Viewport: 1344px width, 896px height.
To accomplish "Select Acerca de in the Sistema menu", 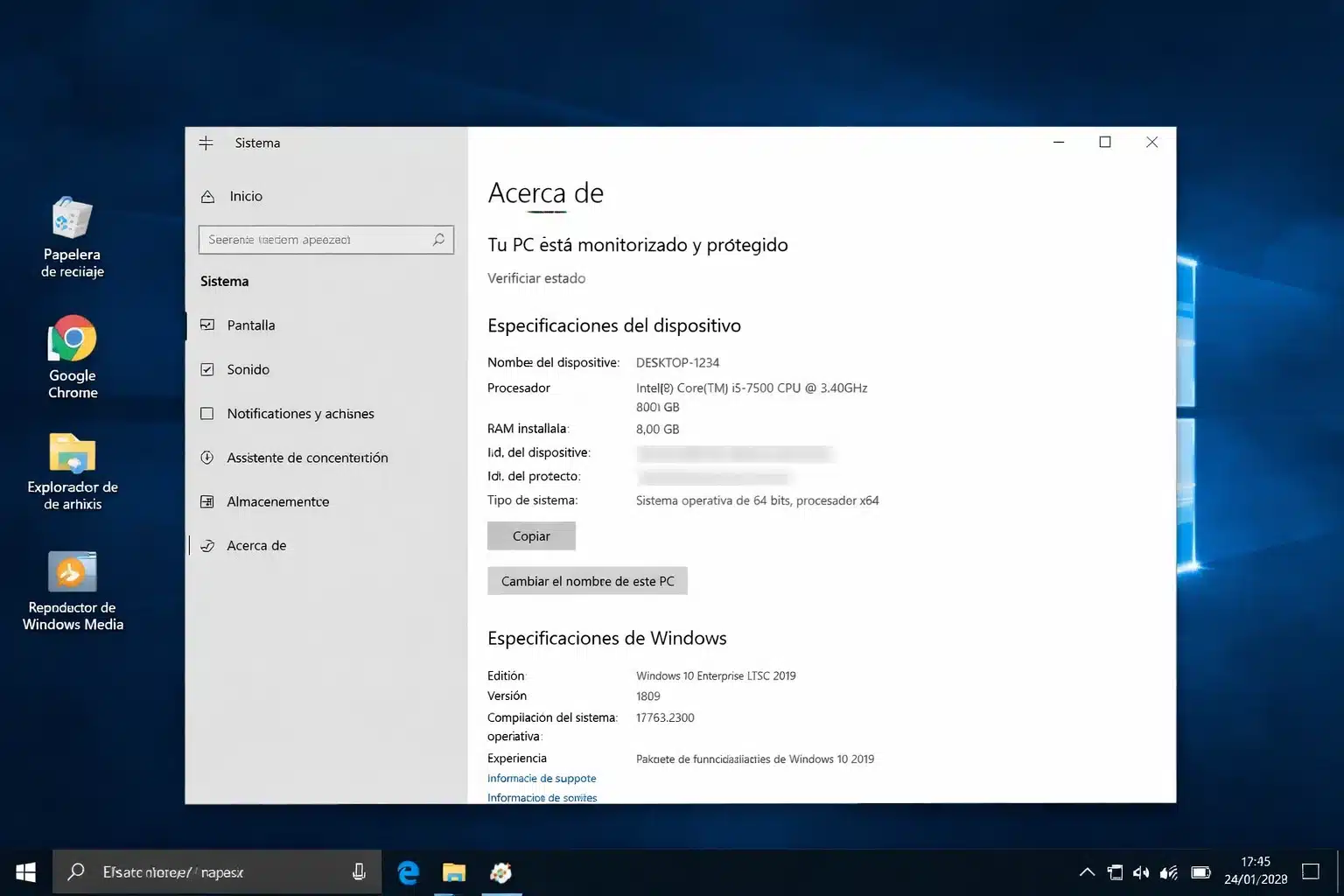I will 255,545.
